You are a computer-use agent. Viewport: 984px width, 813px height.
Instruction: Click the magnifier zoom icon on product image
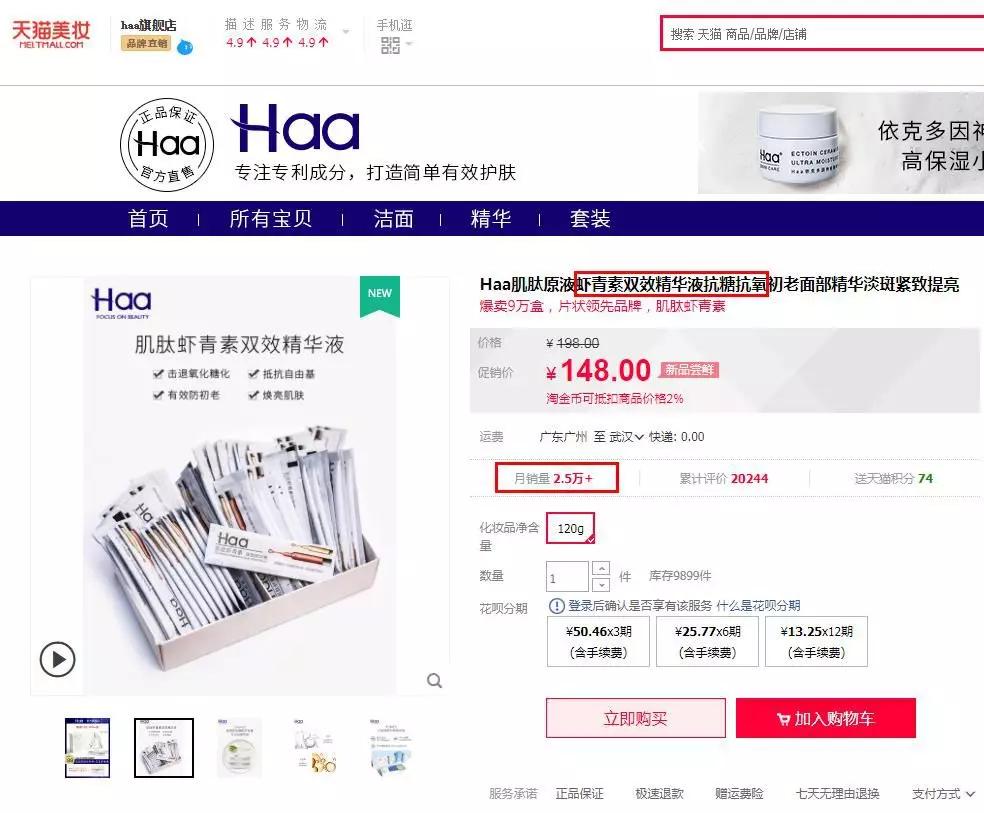click(434, 681)
